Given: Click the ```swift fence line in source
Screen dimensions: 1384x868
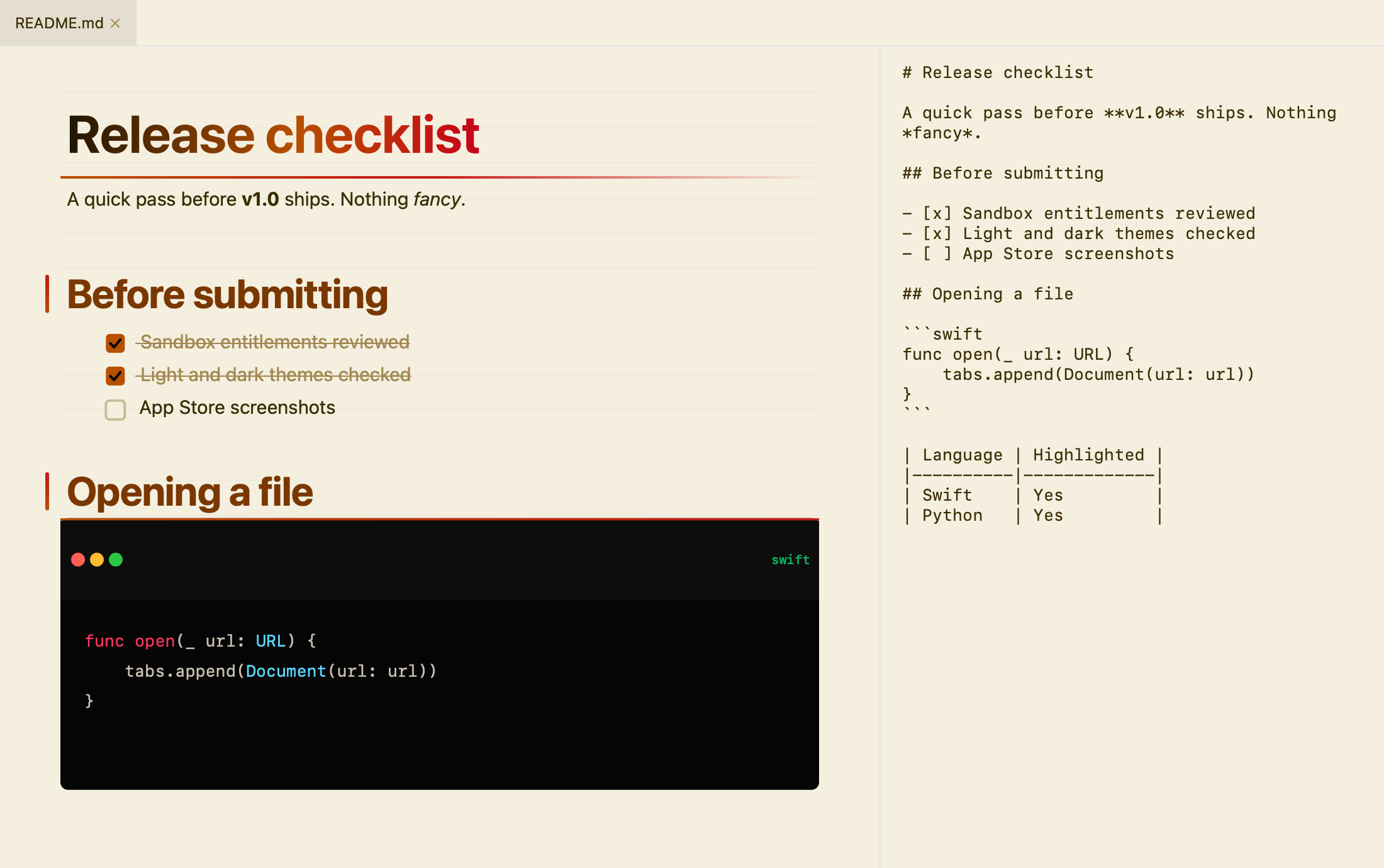Looking at the screenshot, I should pyautogui.click(x=942, y=334).
